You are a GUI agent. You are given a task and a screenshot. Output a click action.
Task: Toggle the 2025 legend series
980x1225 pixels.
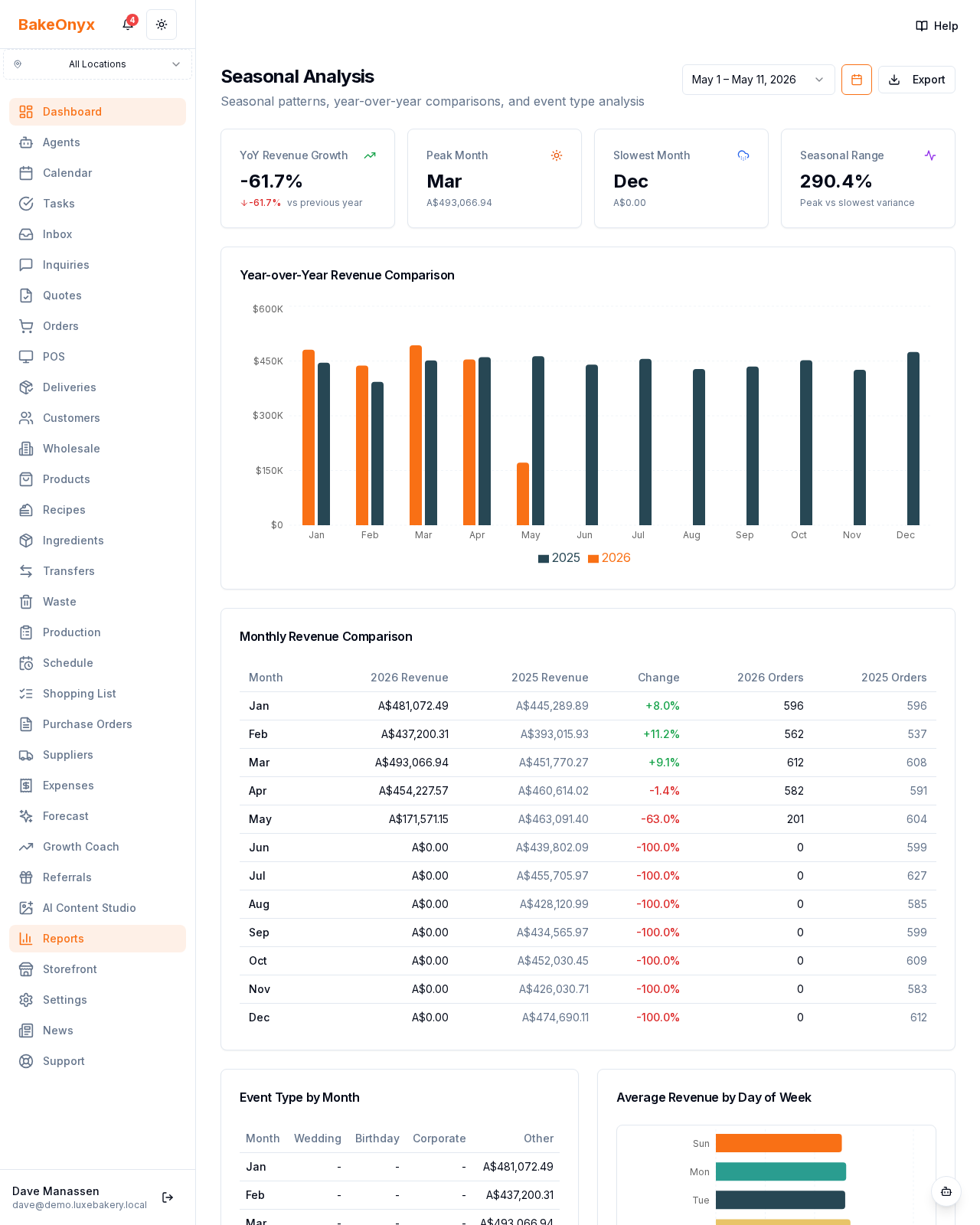[559, 558]
